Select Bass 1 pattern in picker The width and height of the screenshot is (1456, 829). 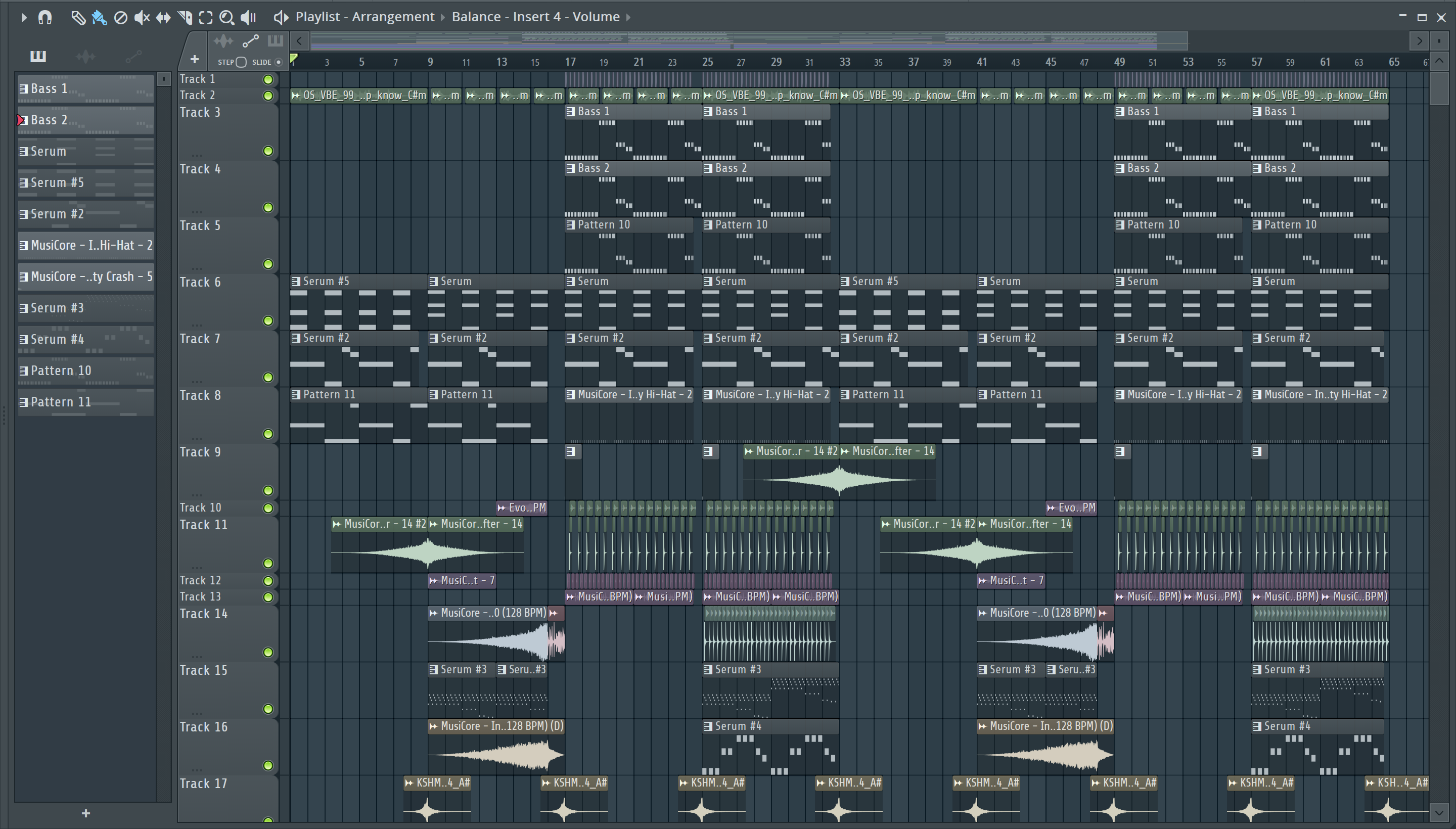click(85, 89)
